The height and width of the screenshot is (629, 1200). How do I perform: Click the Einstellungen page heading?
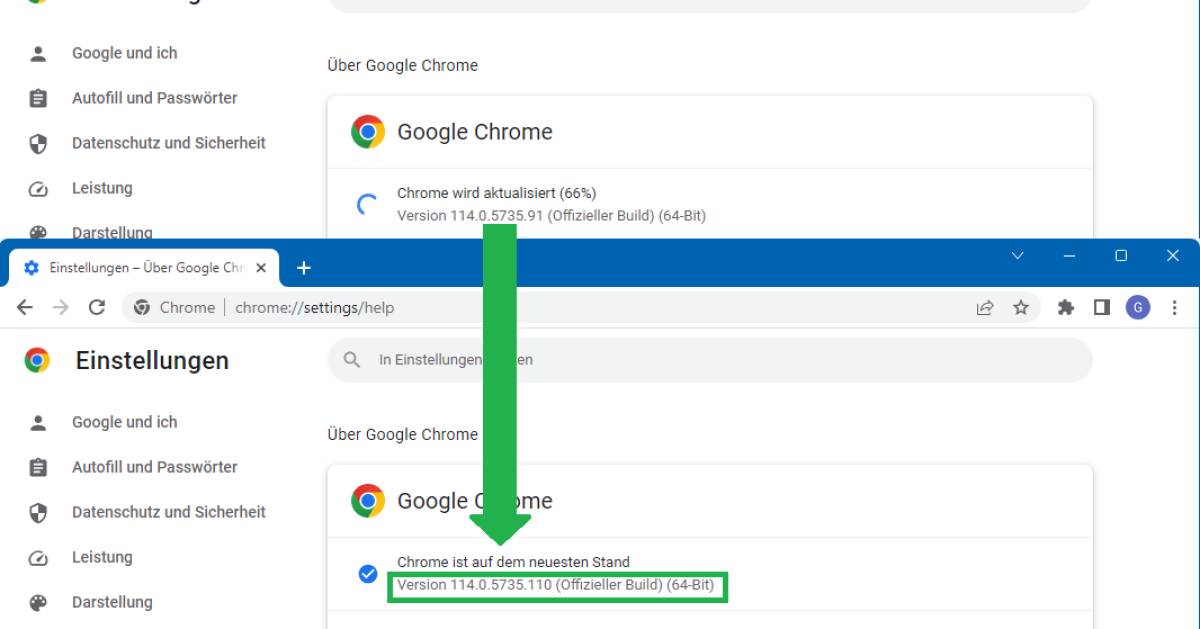(152, 361)
